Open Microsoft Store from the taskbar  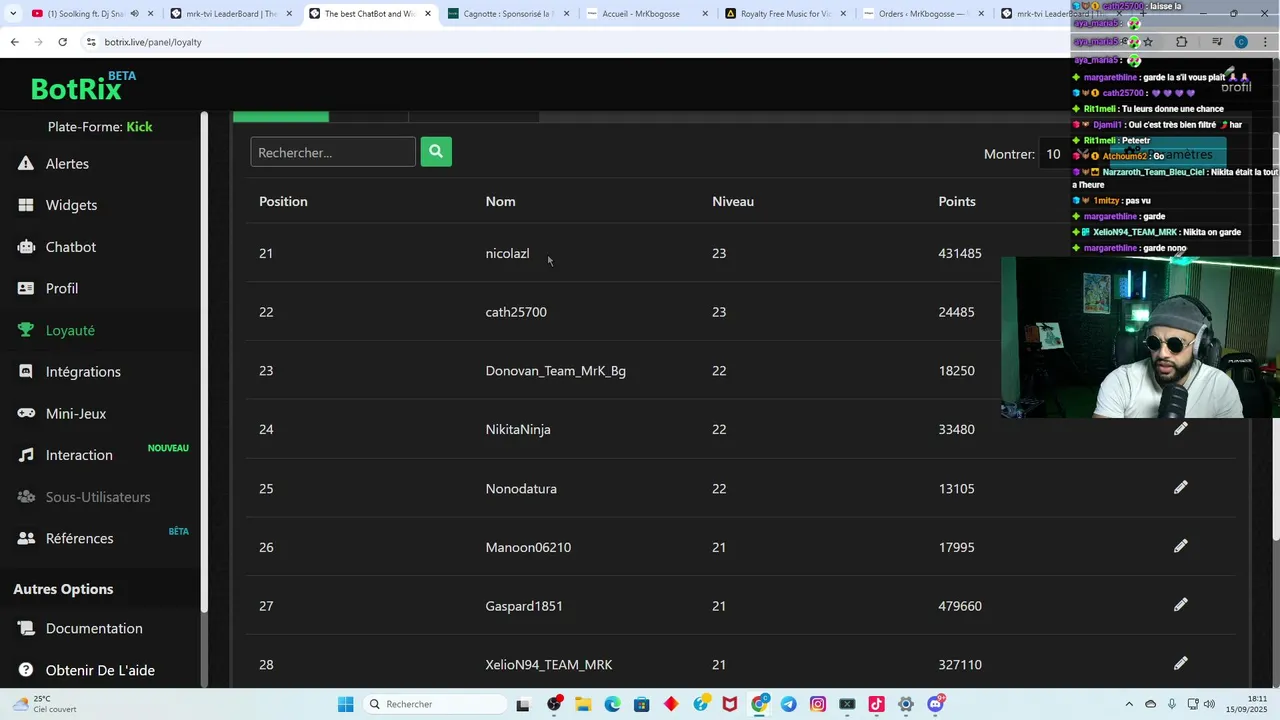[642, 704]
